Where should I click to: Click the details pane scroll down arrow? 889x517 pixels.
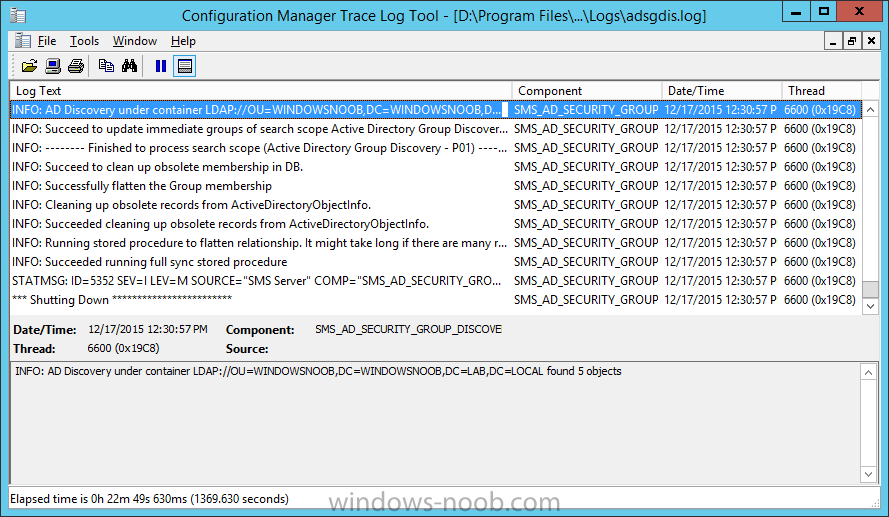[x=868, y=474]
